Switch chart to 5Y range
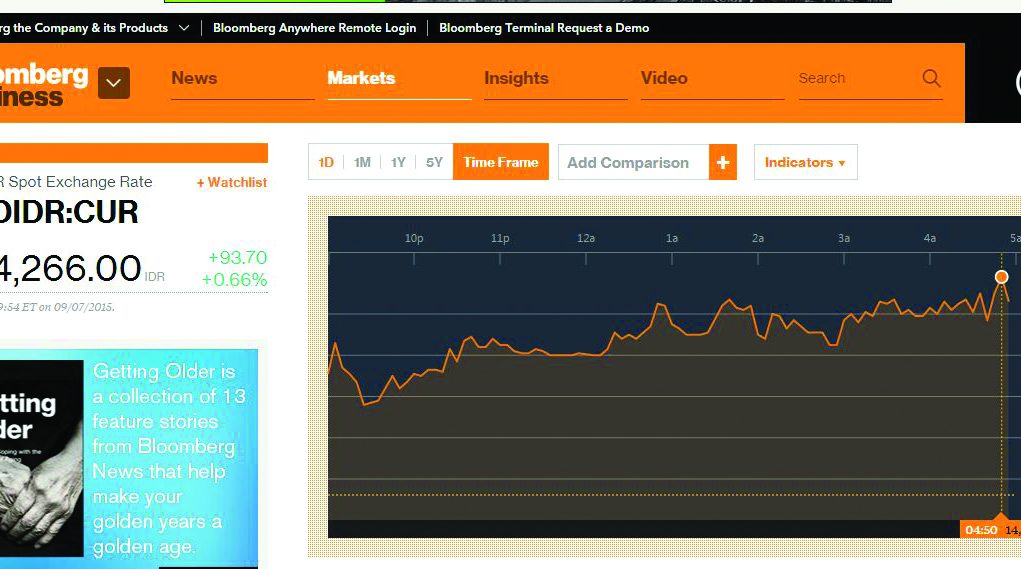1021x569 pixels. [x=434, y=162]
